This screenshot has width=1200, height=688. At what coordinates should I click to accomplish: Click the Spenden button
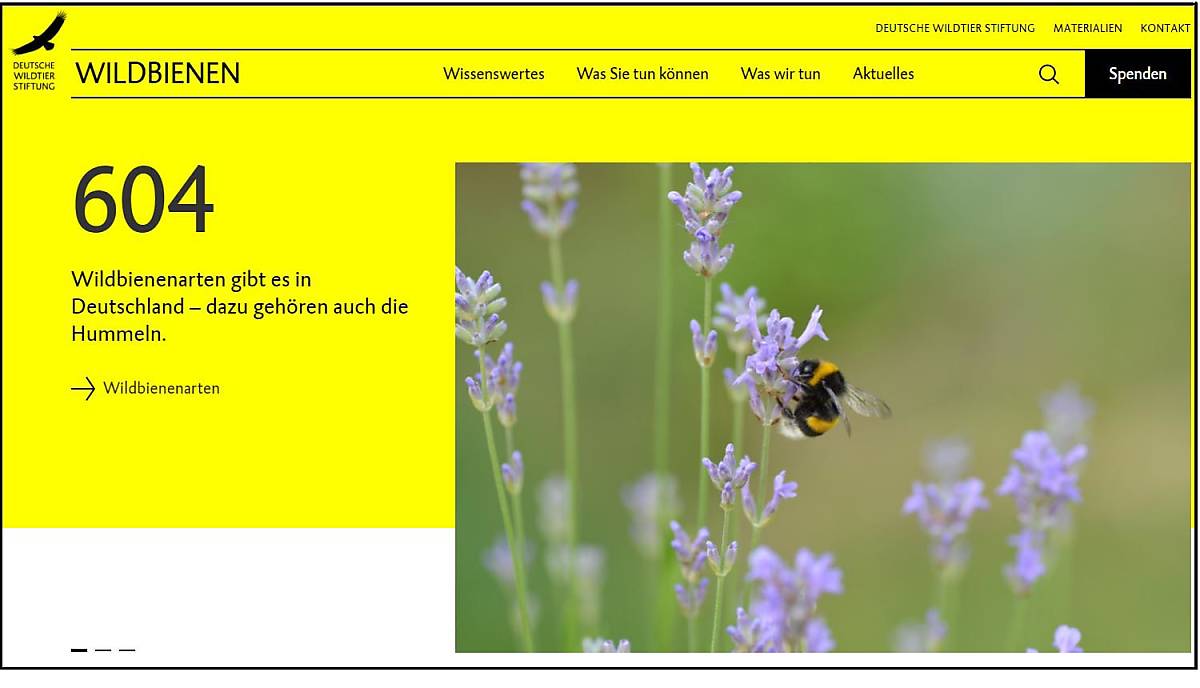pos(1138,74)
